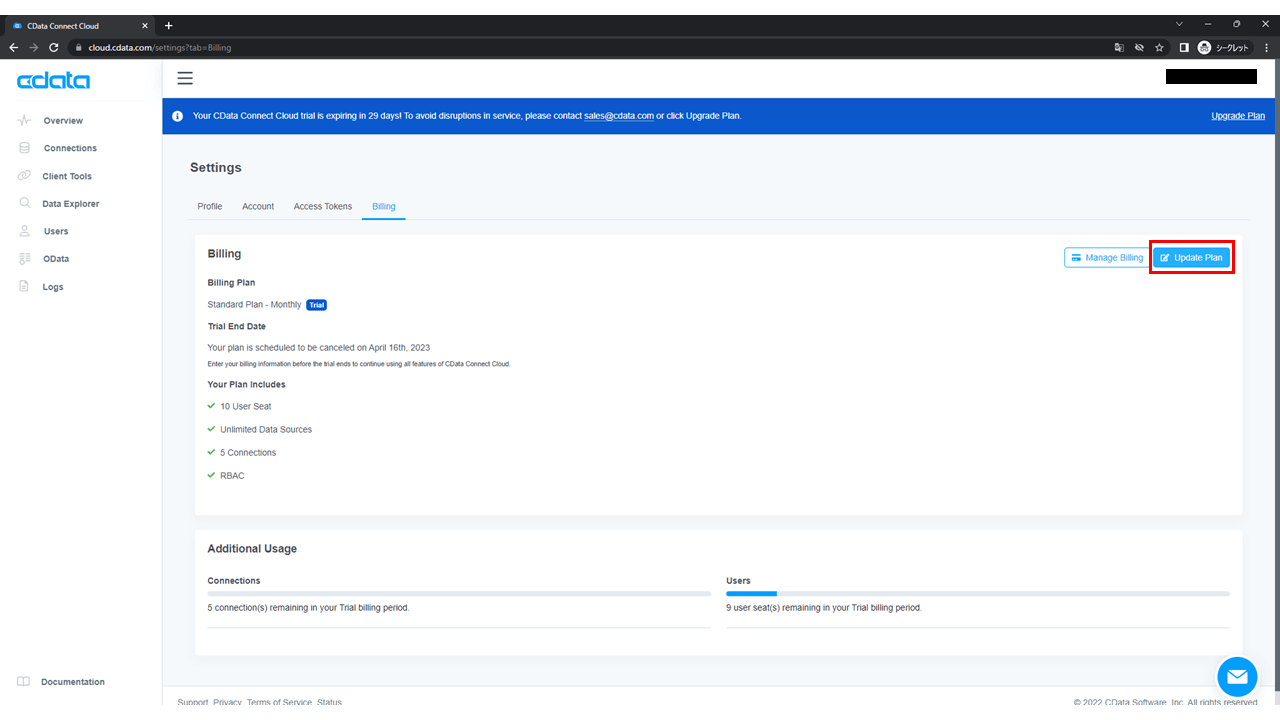Open Connections via the database icon
Viewport: 1280px width, 720px height.
pyautogui.click(x=25, y=148)
